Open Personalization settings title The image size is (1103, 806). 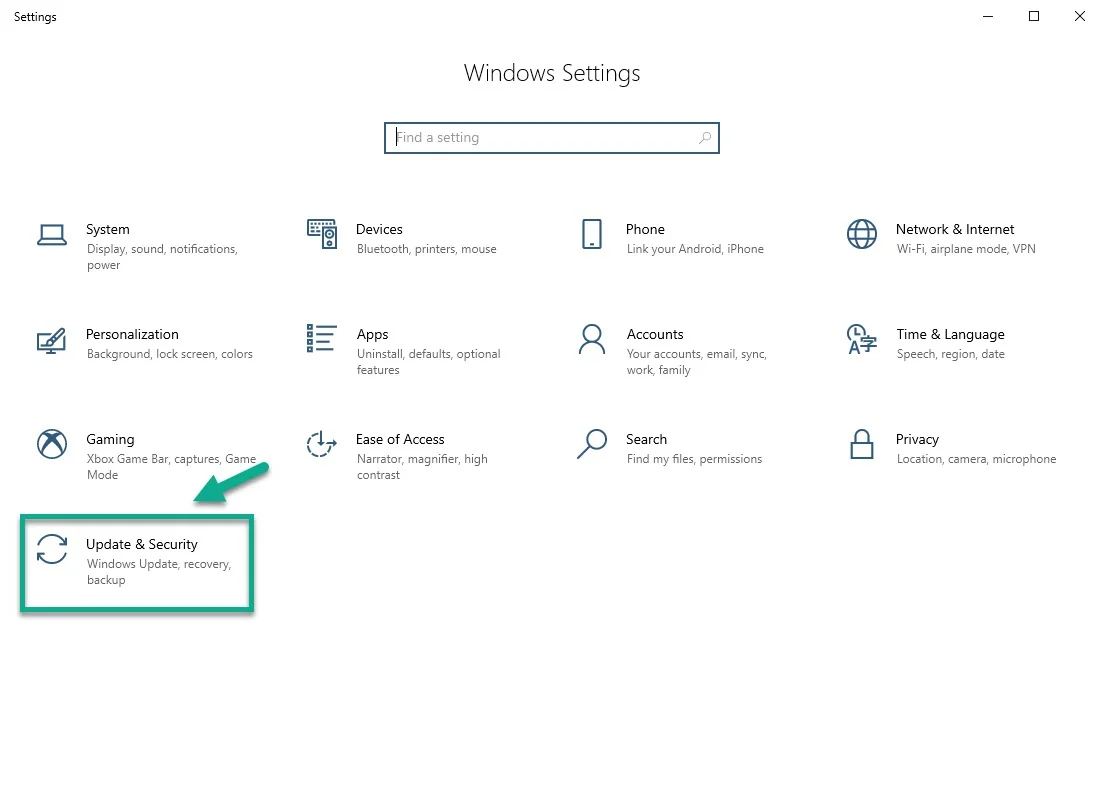point(132,334)
